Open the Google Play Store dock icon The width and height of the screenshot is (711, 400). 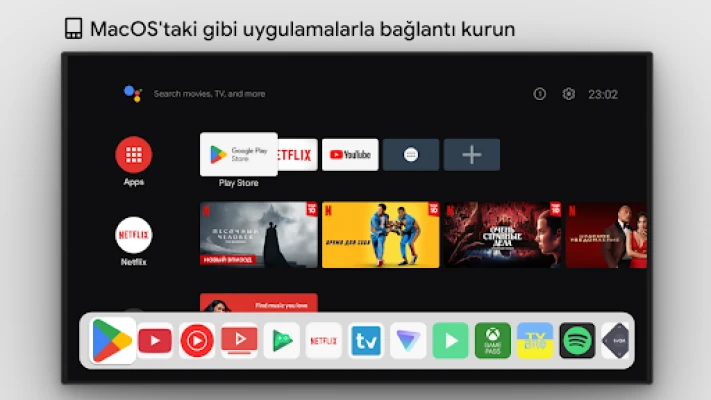click(112, 341)
